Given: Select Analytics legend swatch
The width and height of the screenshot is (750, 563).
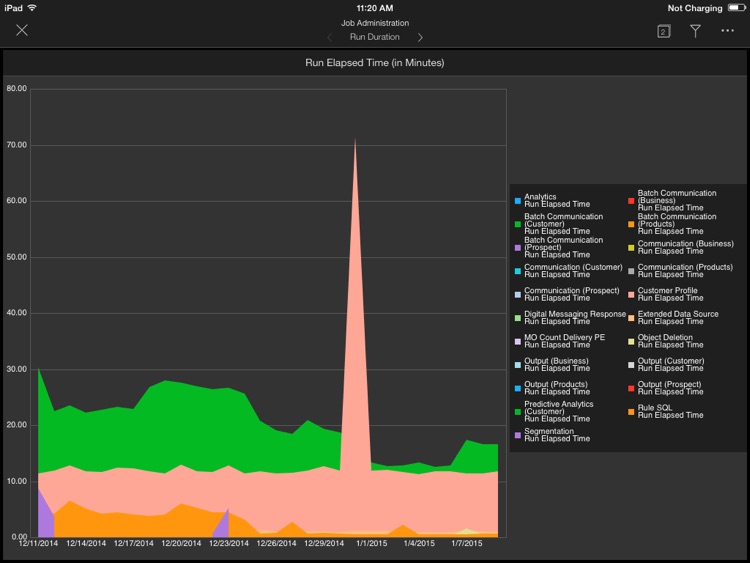Looking at the screenshot, I should coord(518,201).
